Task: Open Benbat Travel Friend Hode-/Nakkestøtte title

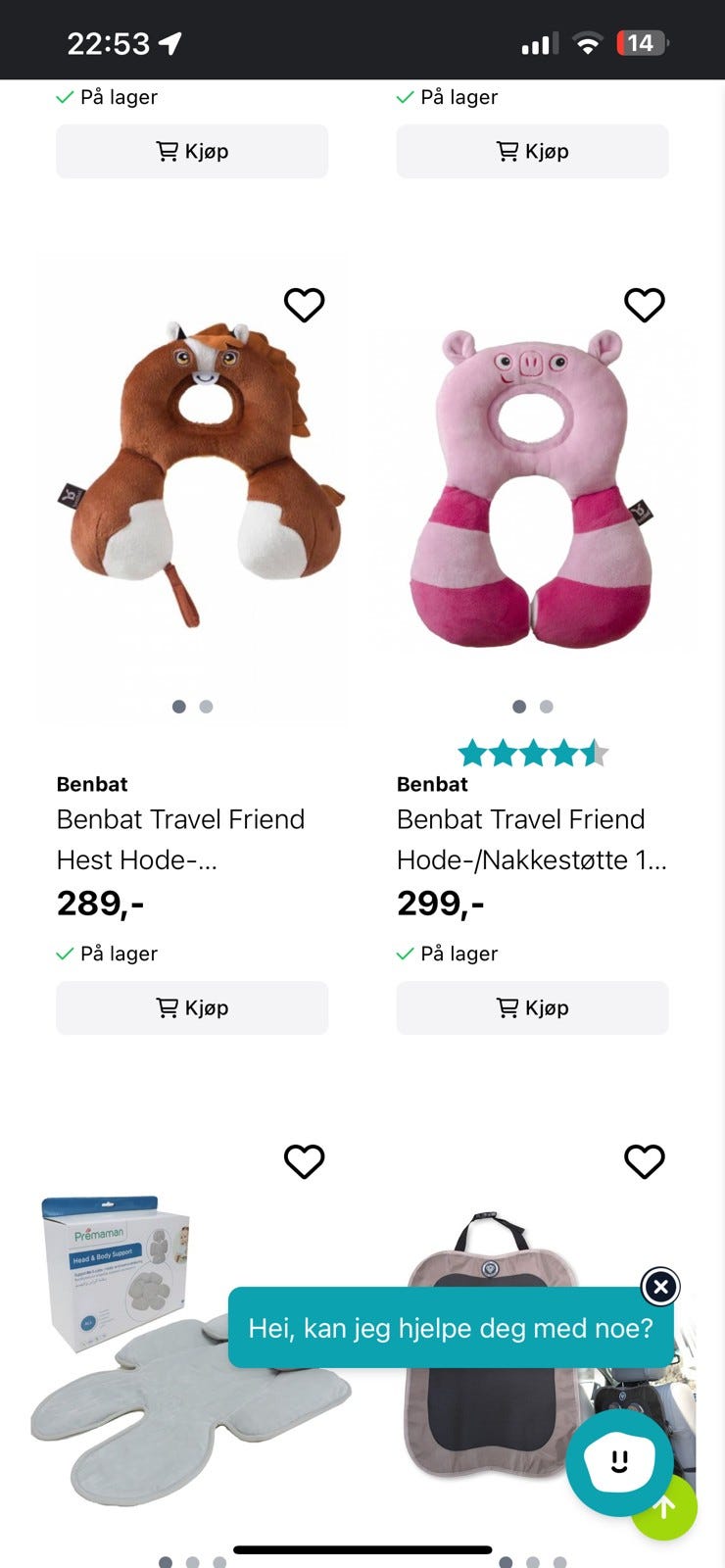Action: point(531,839)
